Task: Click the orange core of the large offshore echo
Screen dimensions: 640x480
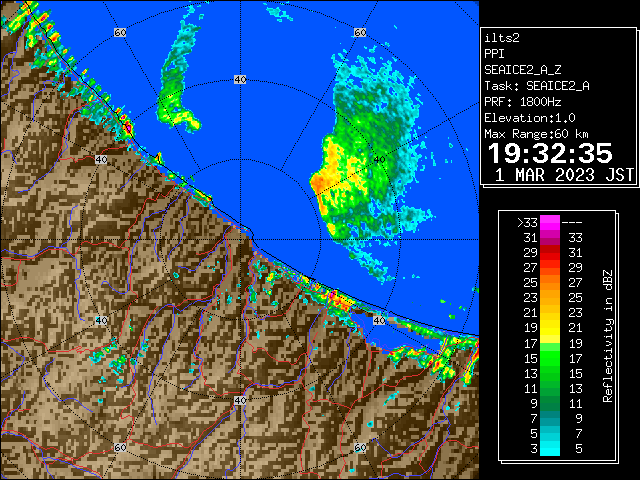Action: pyautogui.click(x=320, y=184)
